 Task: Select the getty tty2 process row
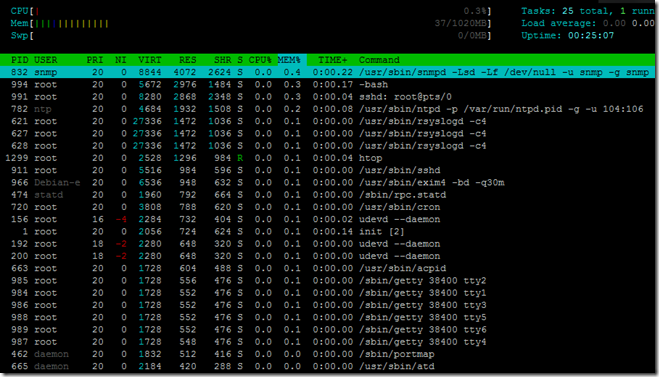pyautogui.click(x=327, y=280)
